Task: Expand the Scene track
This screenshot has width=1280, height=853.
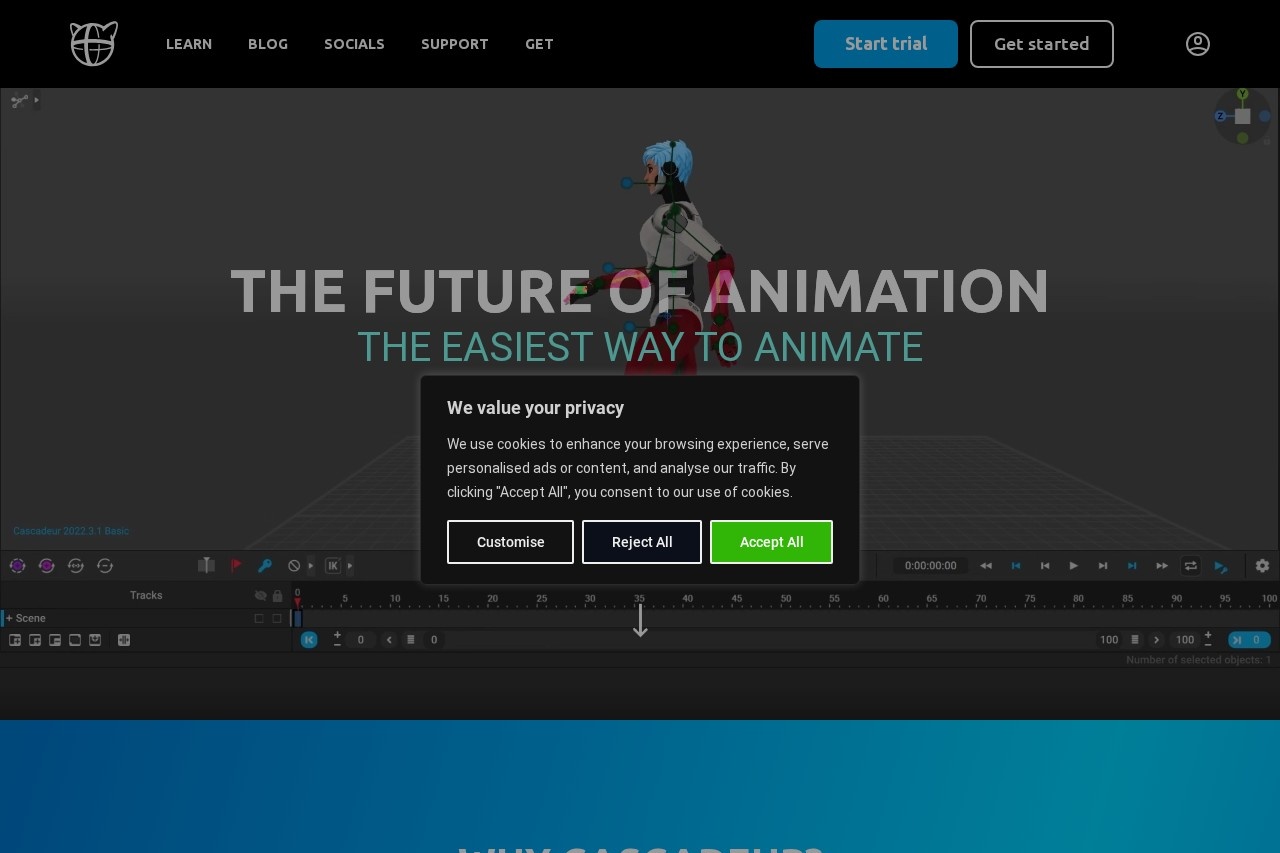Action: coord(9,618)
